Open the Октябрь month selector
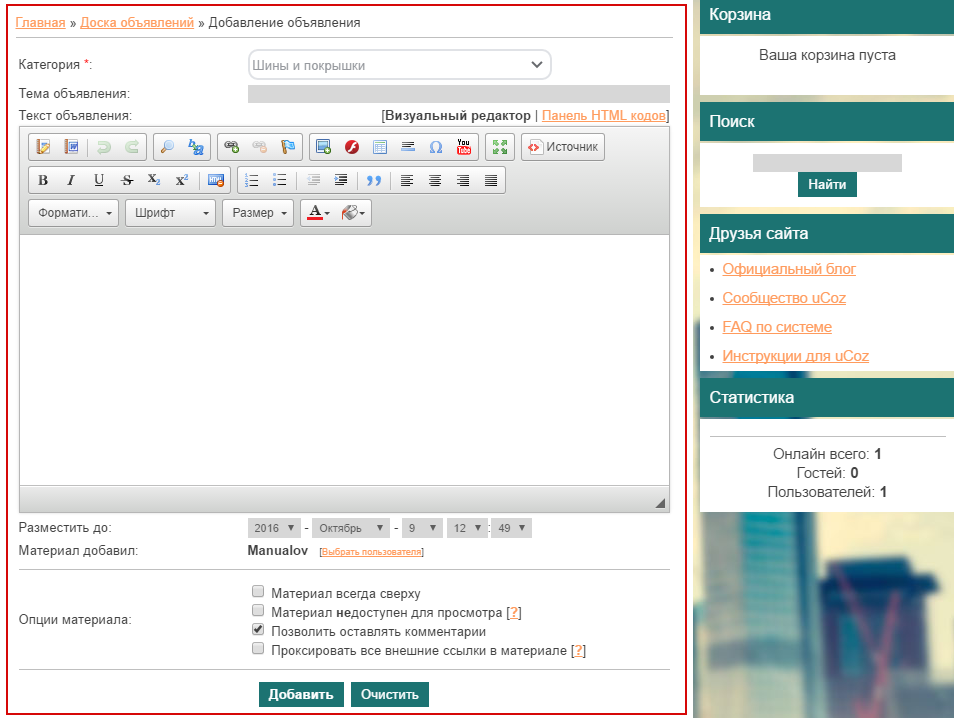The height and width of the screenshot is (718, 954). [350, 528]
